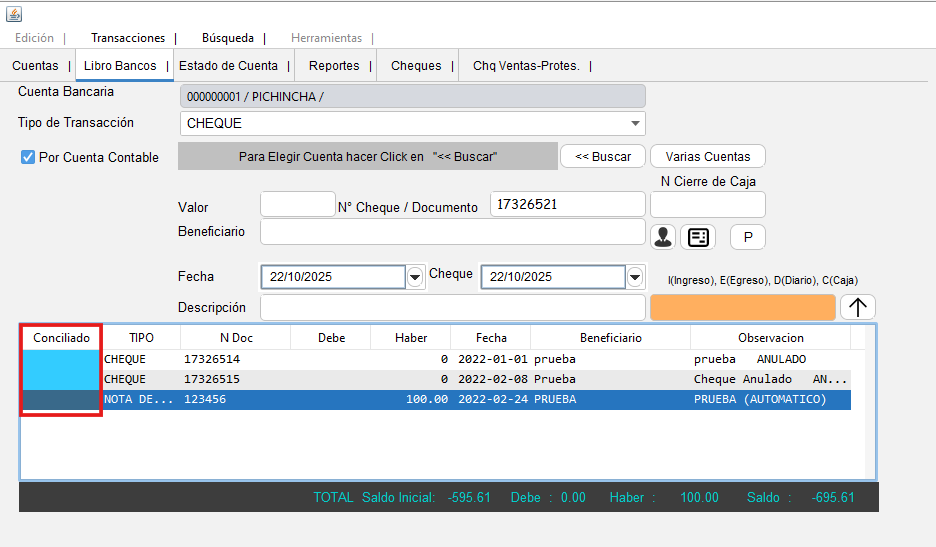Click the Varias Cuentas button
Screen dimensions: 936x547
(707, 157)
